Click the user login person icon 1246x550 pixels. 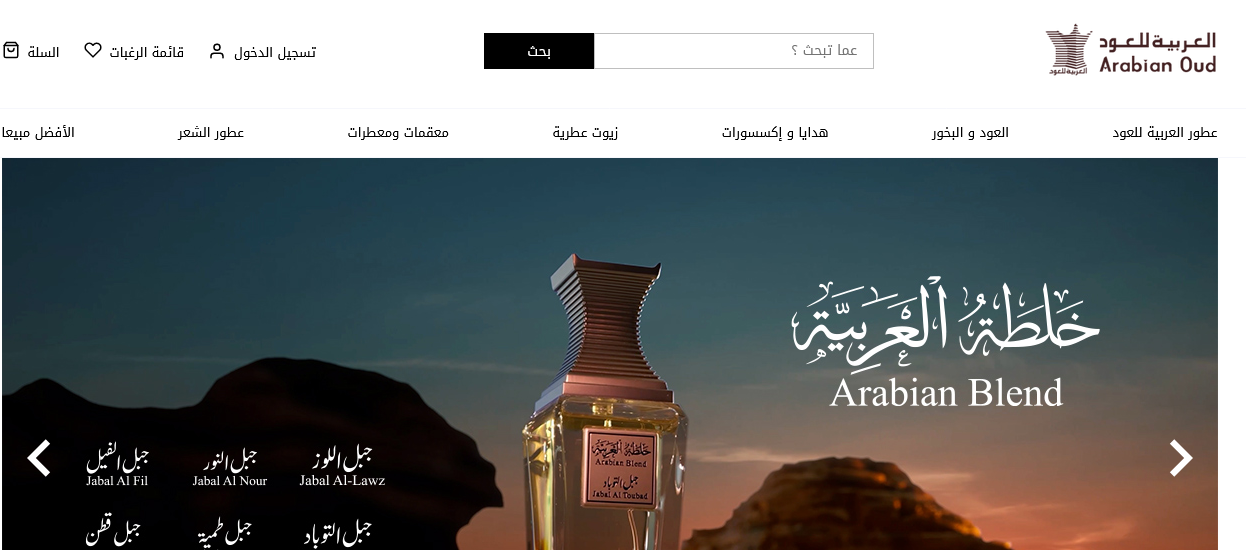point(217,51)
